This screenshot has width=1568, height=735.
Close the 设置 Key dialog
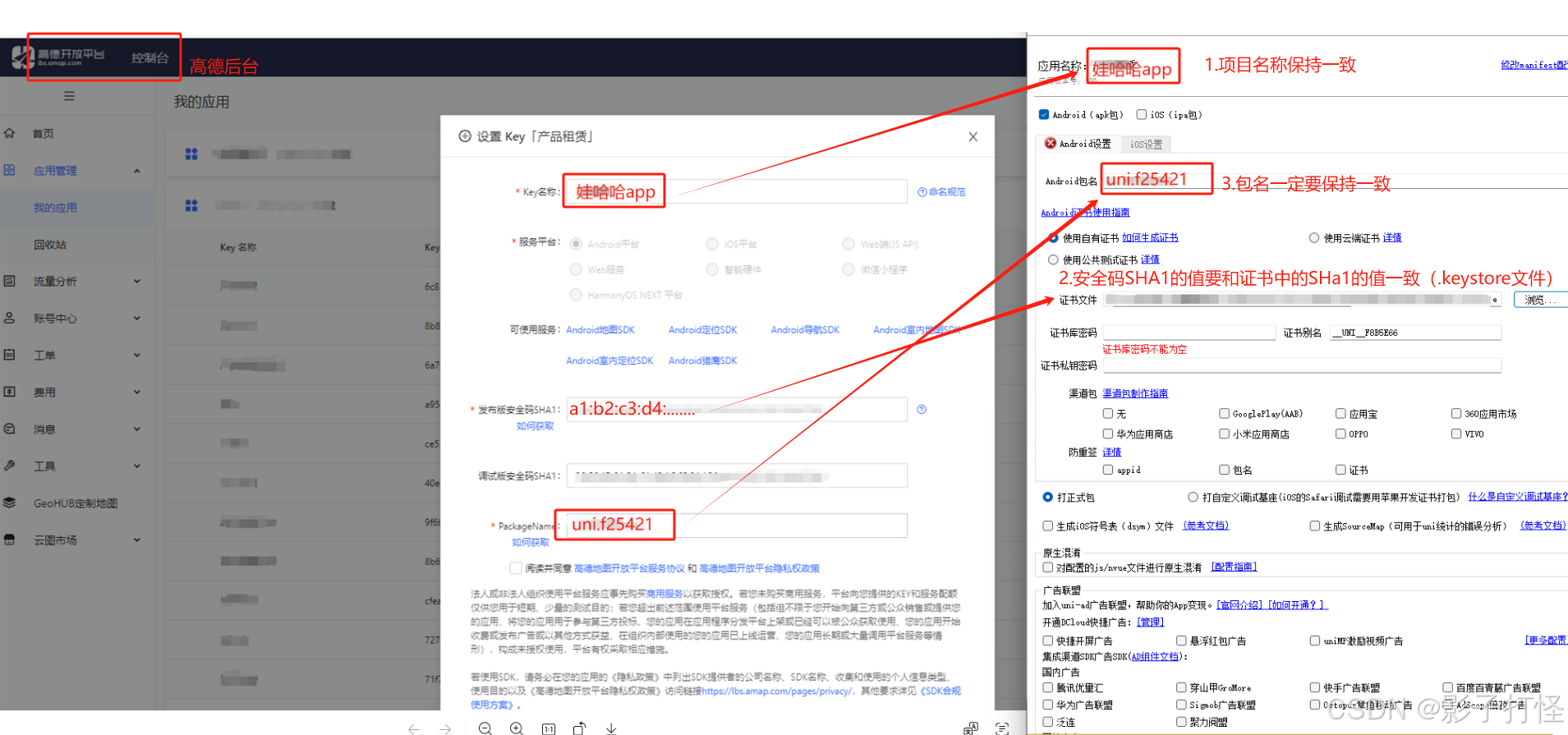pyautogui.click(x=973, y=137)
